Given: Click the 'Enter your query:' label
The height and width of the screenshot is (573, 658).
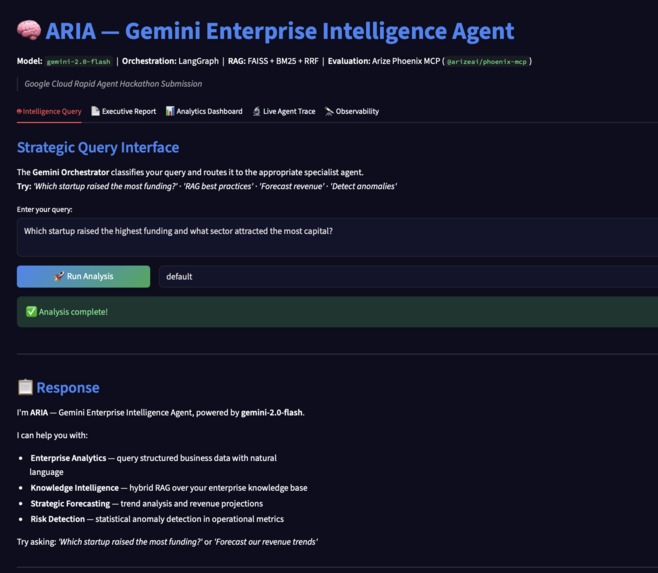Looking at the screenshot, I should click(44, 209).
